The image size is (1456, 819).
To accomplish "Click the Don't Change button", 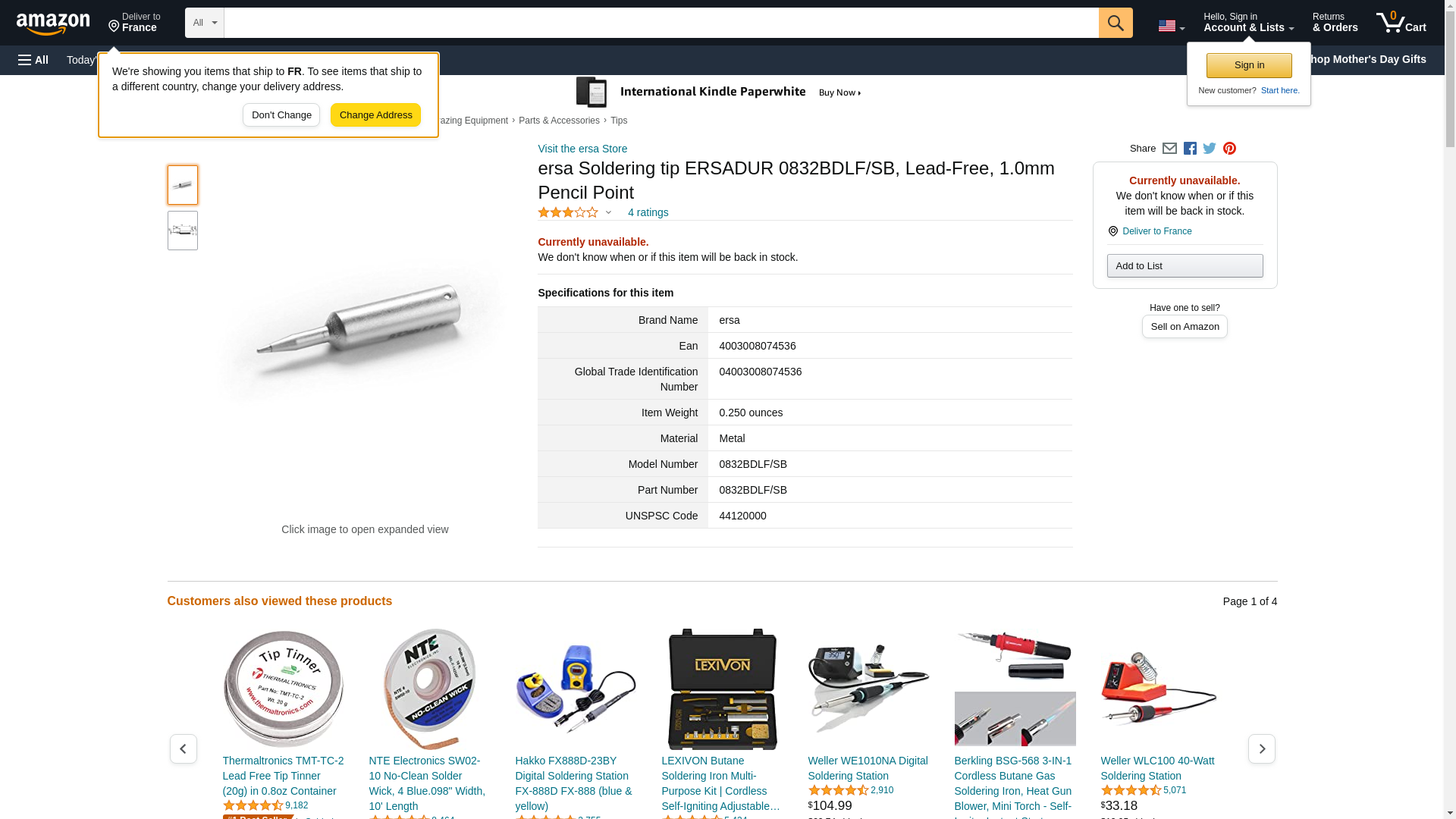I will tap(281, 115).
